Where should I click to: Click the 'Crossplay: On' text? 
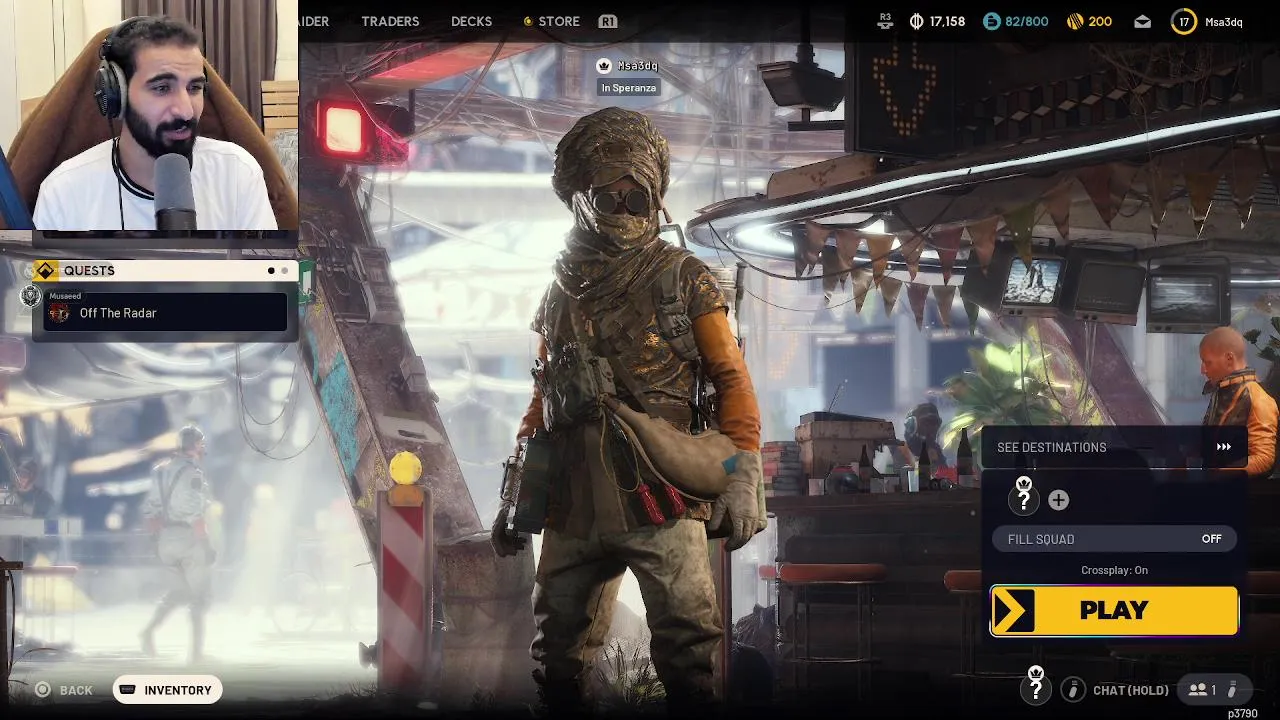pos(1114,570)
